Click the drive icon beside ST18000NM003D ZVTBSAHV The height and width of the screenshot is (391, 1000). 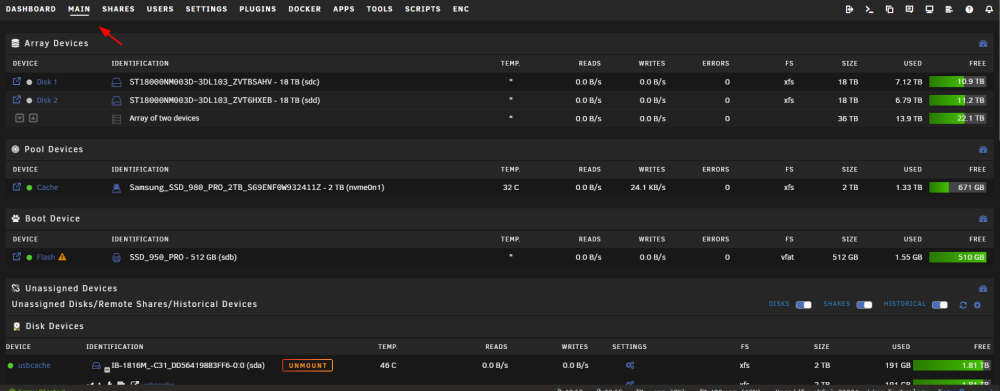tap(116, 82)
